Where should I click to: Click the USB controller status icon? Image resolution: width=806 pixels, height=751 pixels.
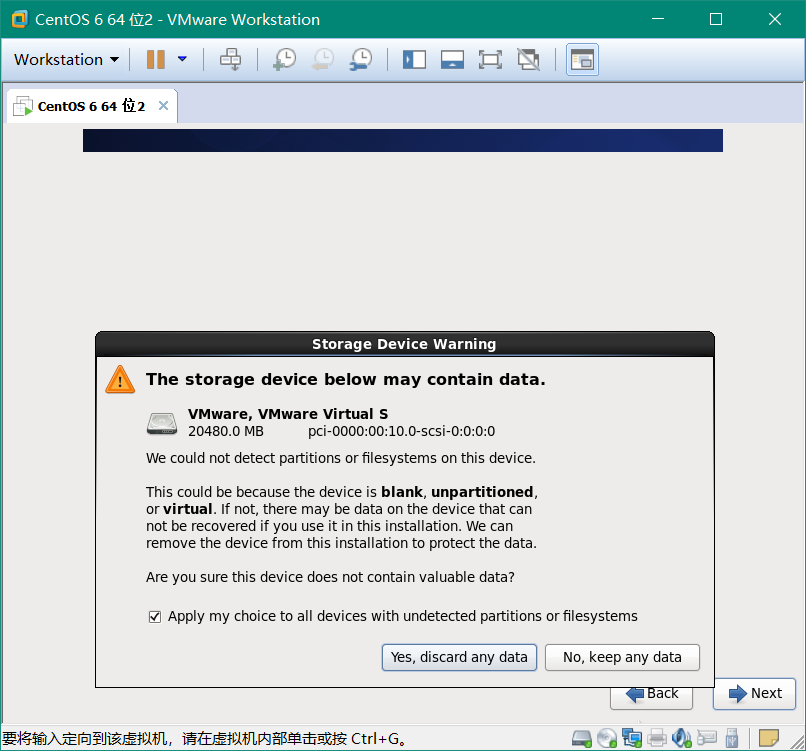732,739
